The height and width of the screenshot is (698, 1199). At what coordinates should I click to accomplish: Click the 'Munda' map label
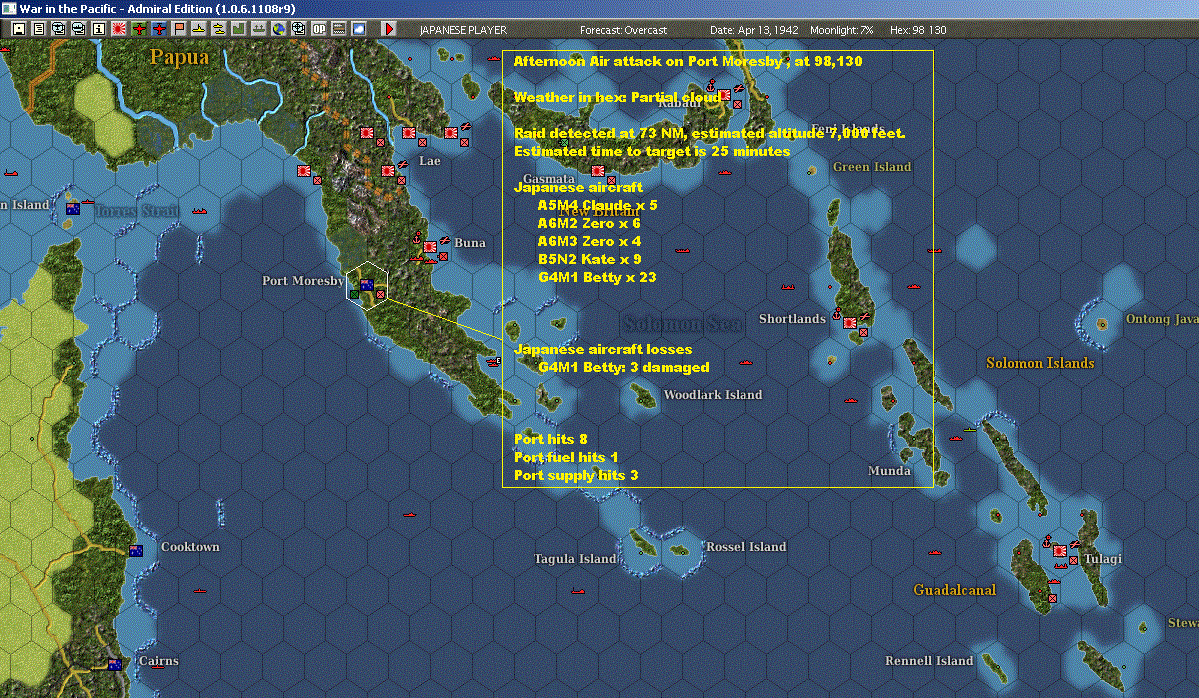click(889, 471)
